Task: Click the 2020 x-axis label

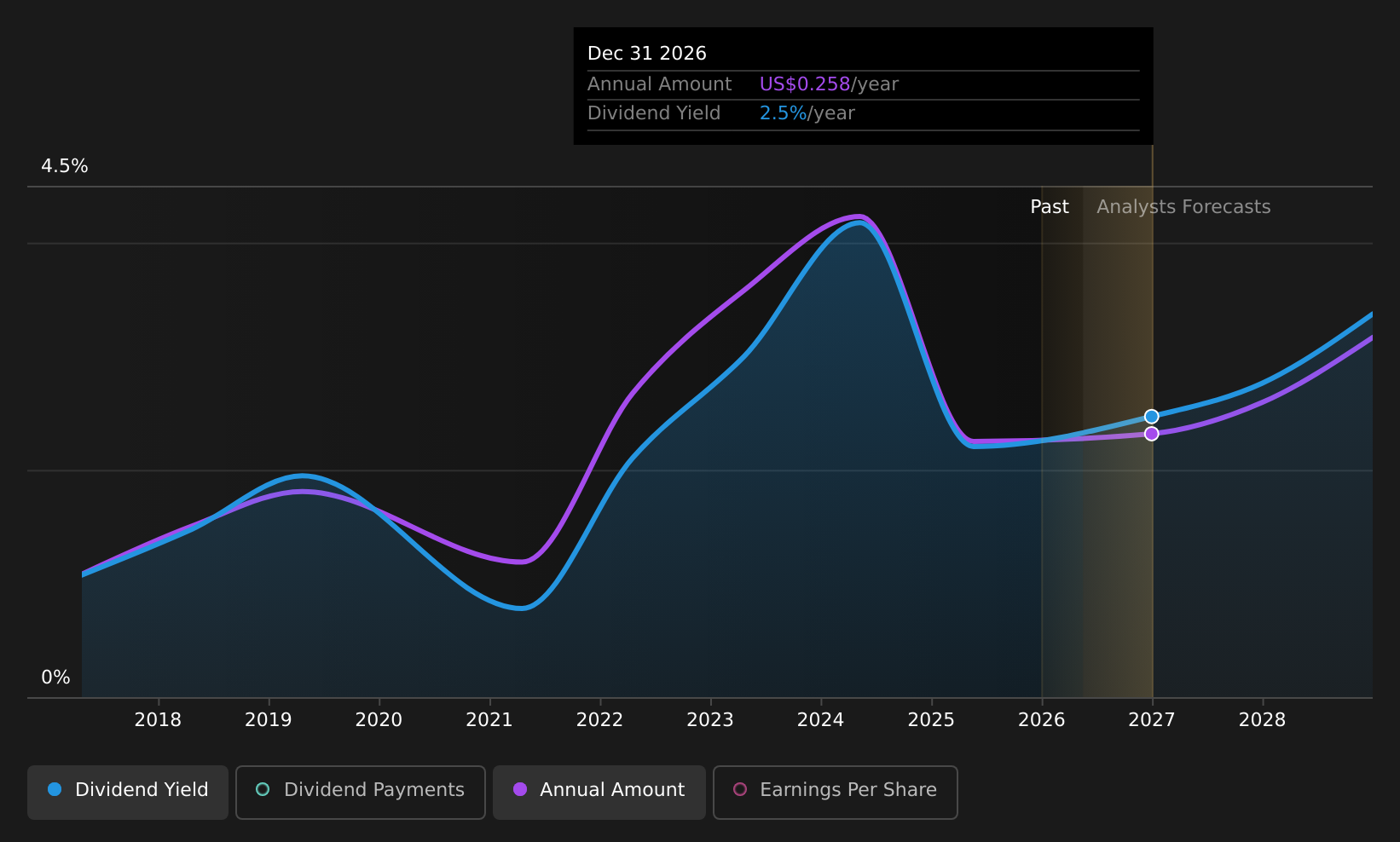Action: (379, 720)
